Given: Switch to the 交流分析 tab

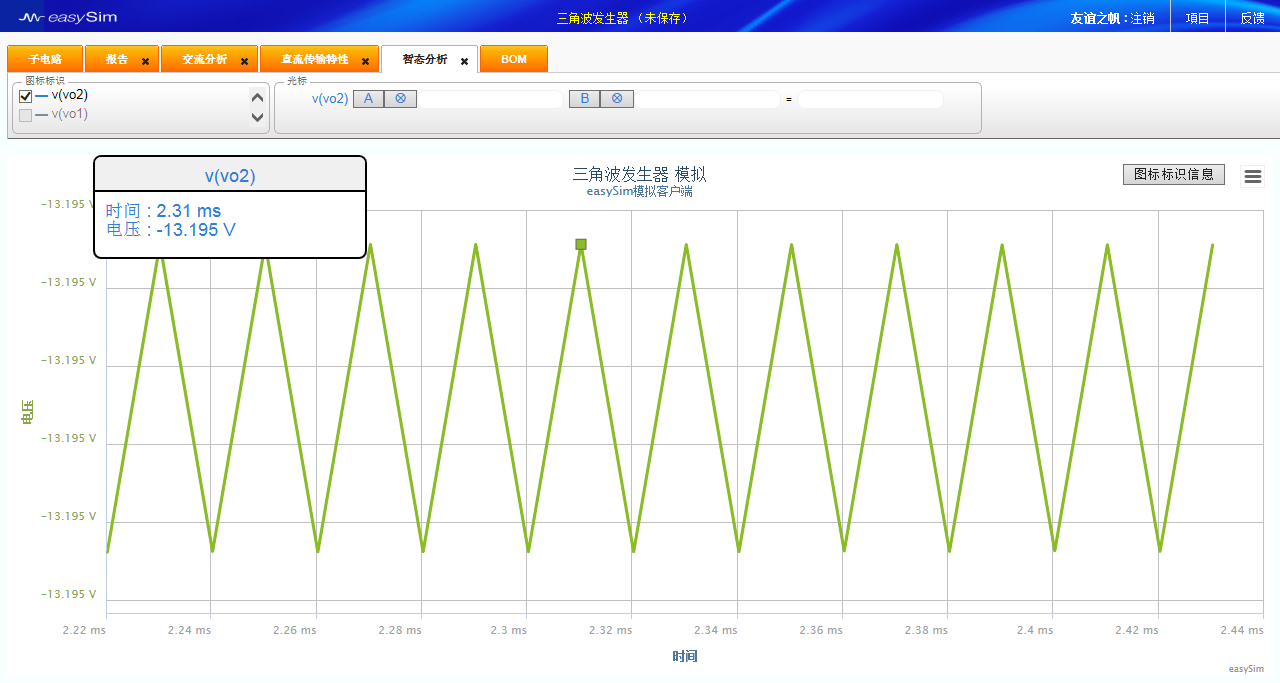Looking at the screenshot, I should (x=204, y=59).
